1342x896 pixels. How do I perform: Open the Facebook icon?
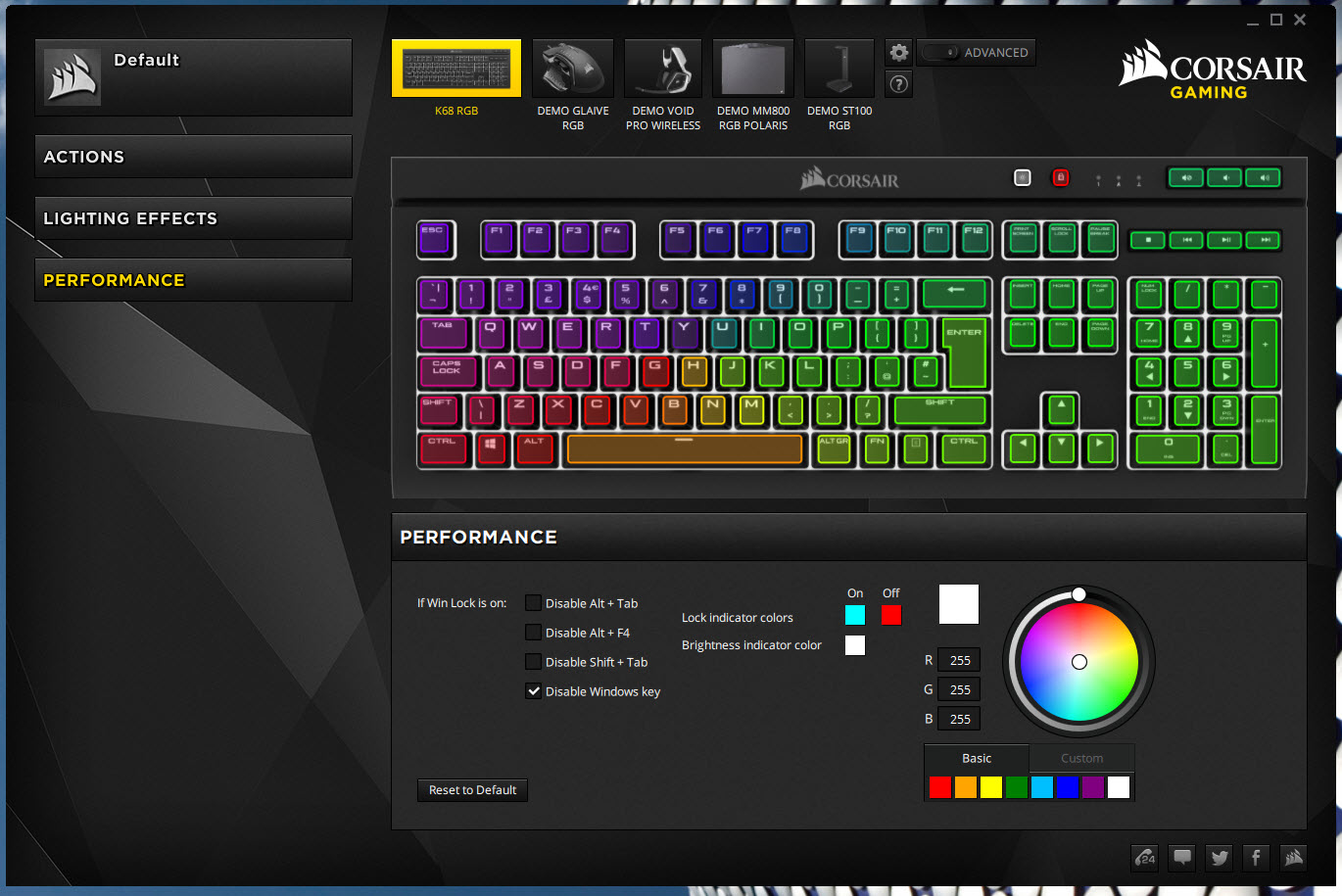pyautogui.click(x=1257, y=858)
